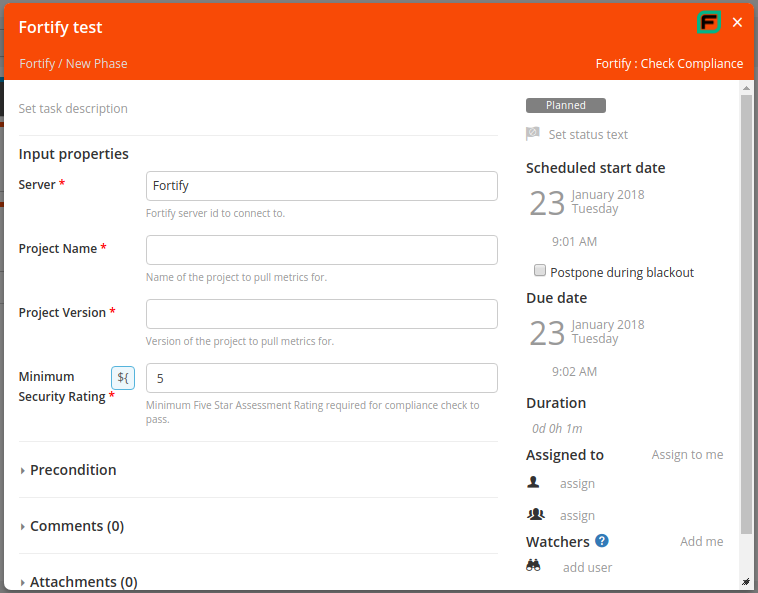This screenshot has height=593, width=758.
Task: Click the Fortify test title
Action: pyautogui.click(x=60, y=28)
